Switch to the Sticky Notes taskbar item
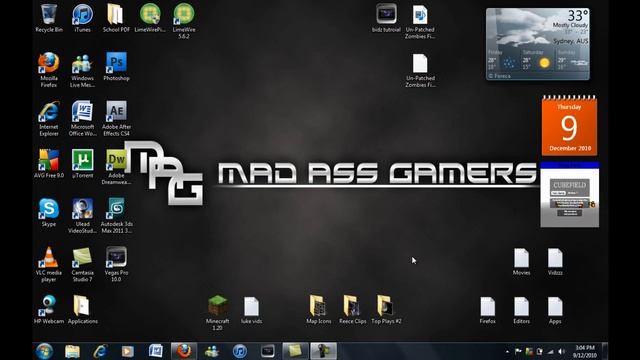The width and height of the screenshot is (640, 360). [x=295, y=351]
